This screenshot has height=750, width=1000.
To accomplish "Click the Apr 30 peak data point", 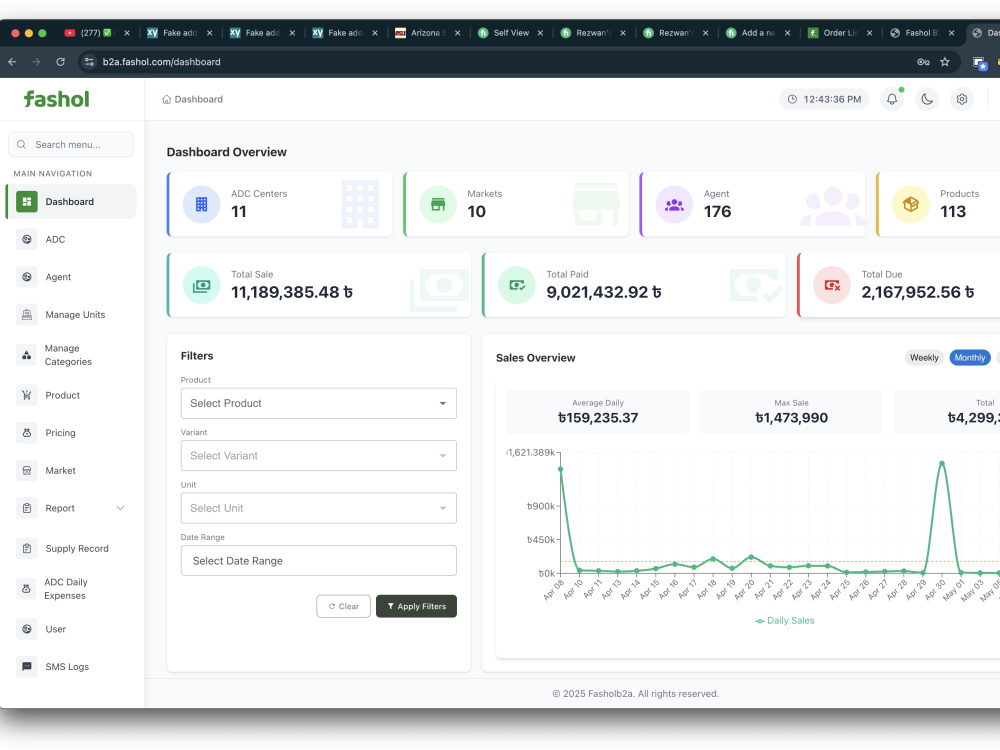I will click(941, 463).
